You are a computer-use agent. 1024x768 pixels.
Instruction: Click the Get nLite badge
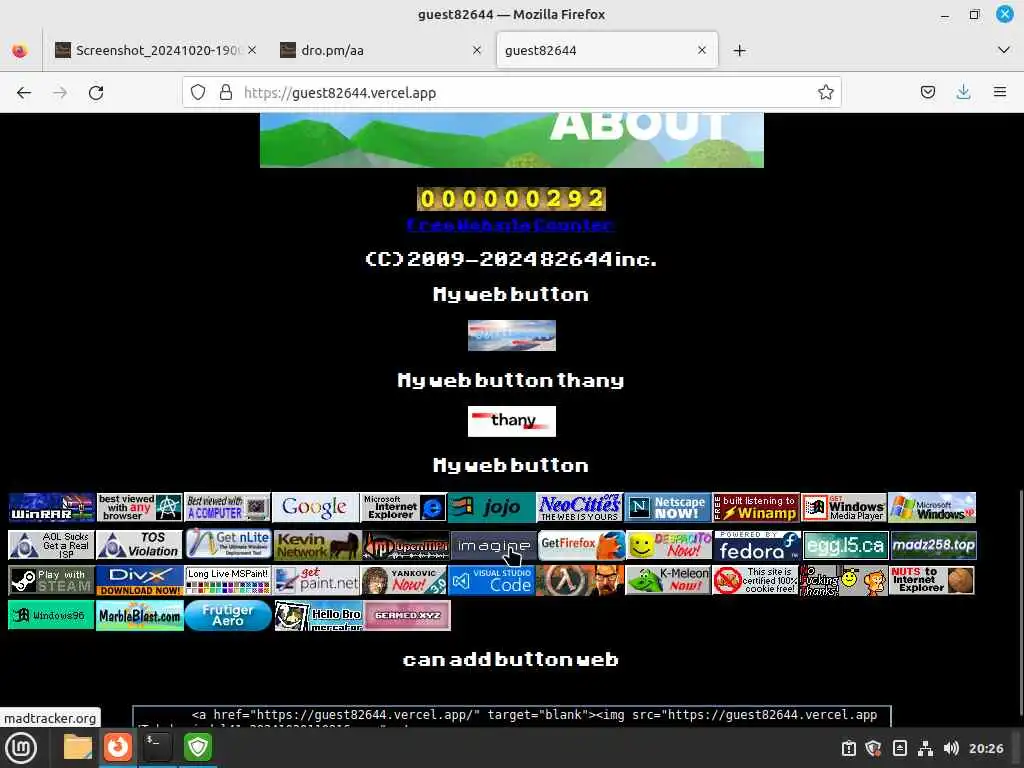(228, 543)
